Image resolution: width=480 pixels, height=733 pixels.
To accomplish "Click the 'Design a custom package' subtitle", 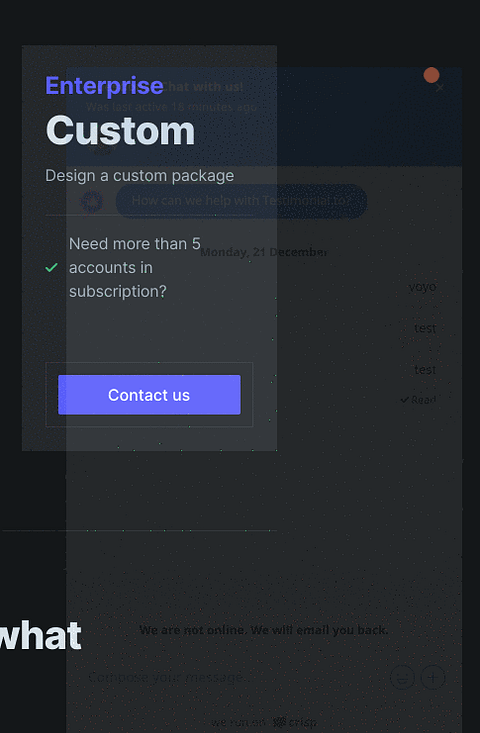I will tap(139, 176).
